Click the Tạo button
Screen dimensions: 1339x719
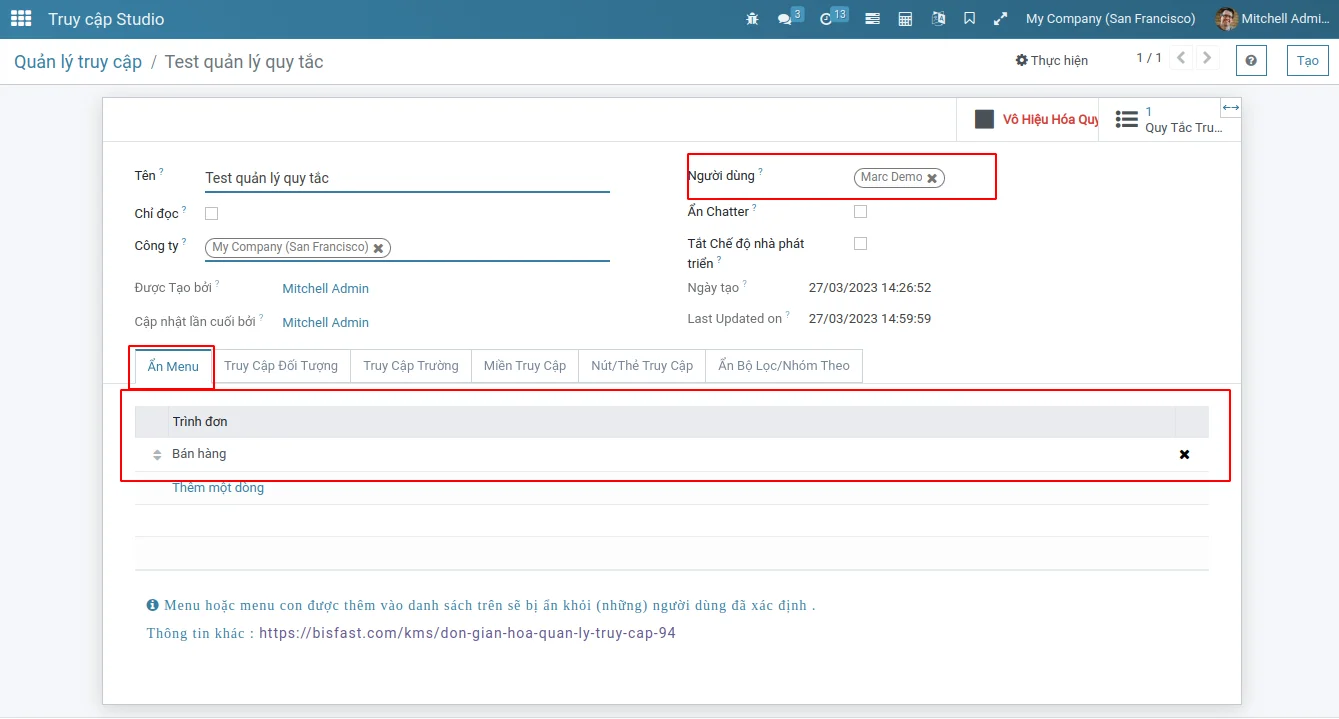click(x=1308, y=60)
